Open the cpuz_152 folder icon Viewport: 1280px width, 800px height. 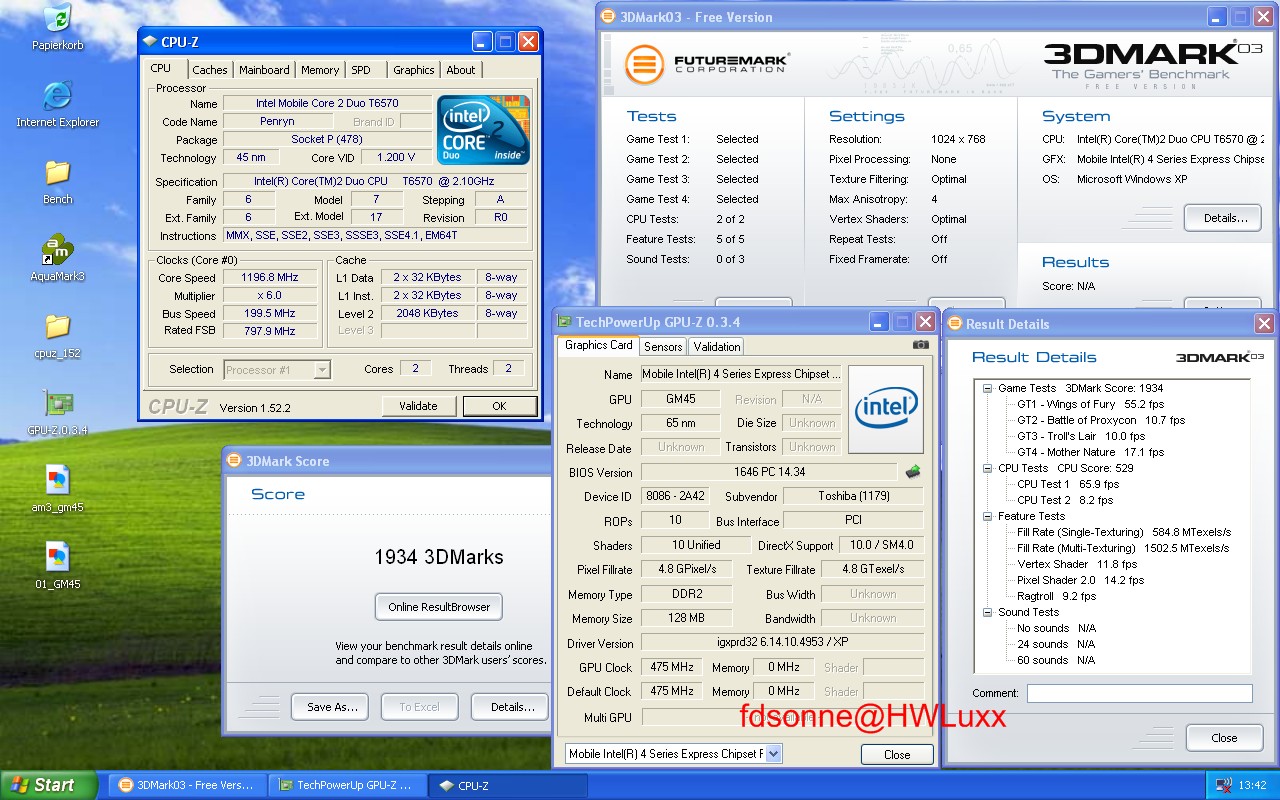(57, 335)
